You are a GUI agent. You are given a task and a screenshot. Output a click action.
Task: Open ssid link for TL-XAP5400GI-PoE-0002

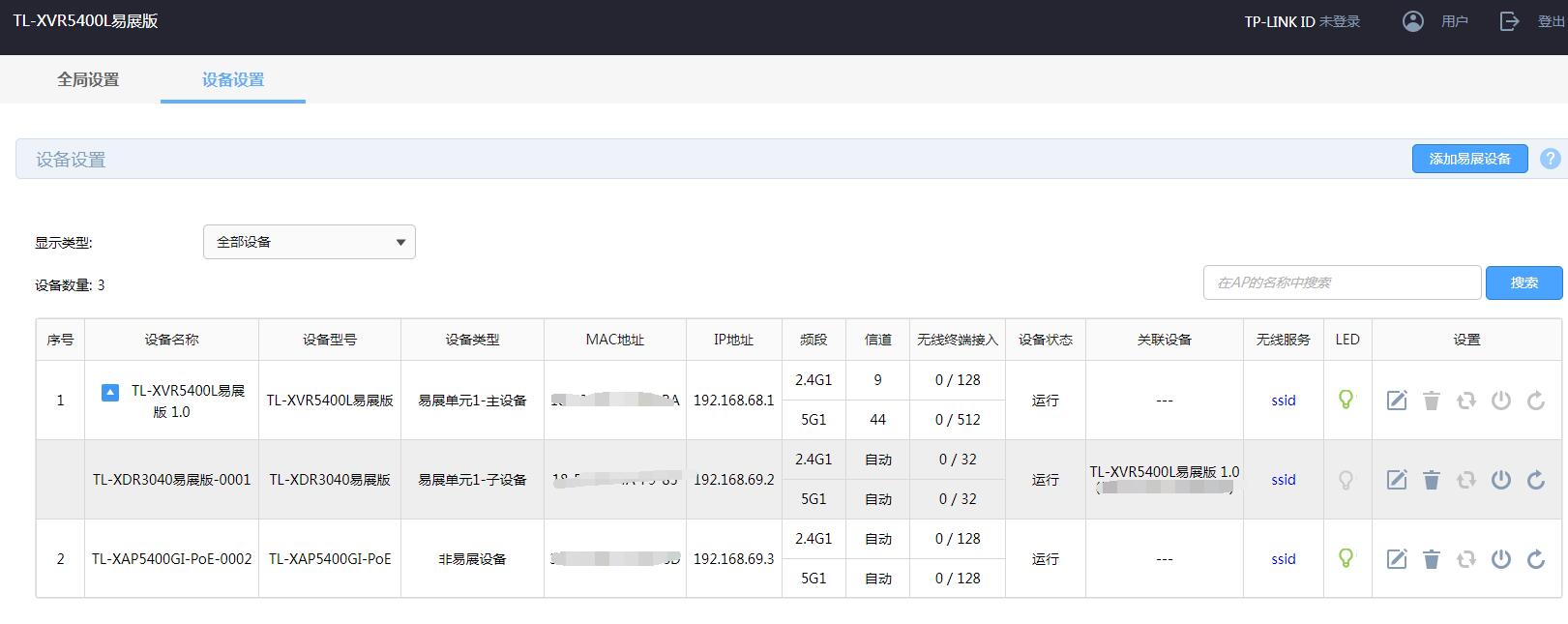[1284, 559]
